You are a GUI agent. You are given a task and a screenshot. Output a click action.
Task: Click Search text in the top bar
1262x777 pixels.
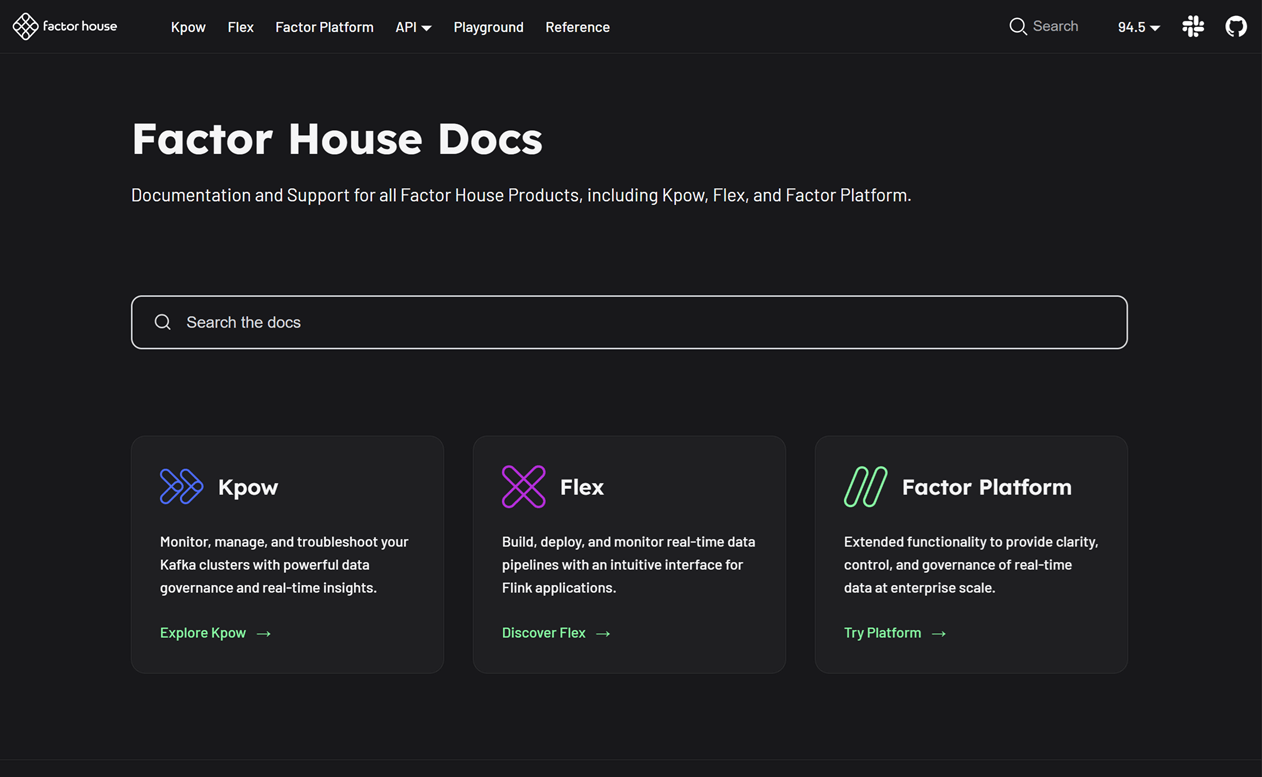1057,26
